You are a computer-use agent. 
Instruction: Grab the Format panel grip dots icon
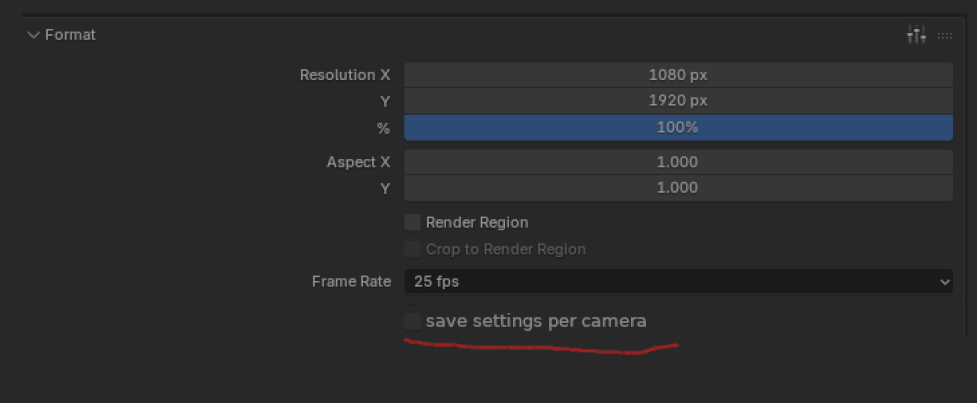[945, 36]
